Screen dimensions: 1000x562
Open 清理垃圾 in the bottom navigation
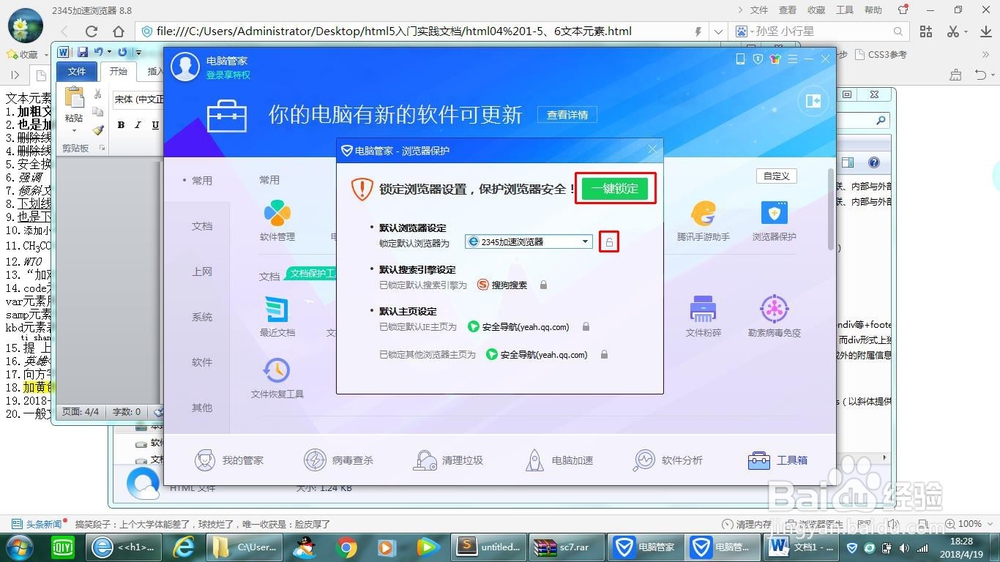pos(448,460)
